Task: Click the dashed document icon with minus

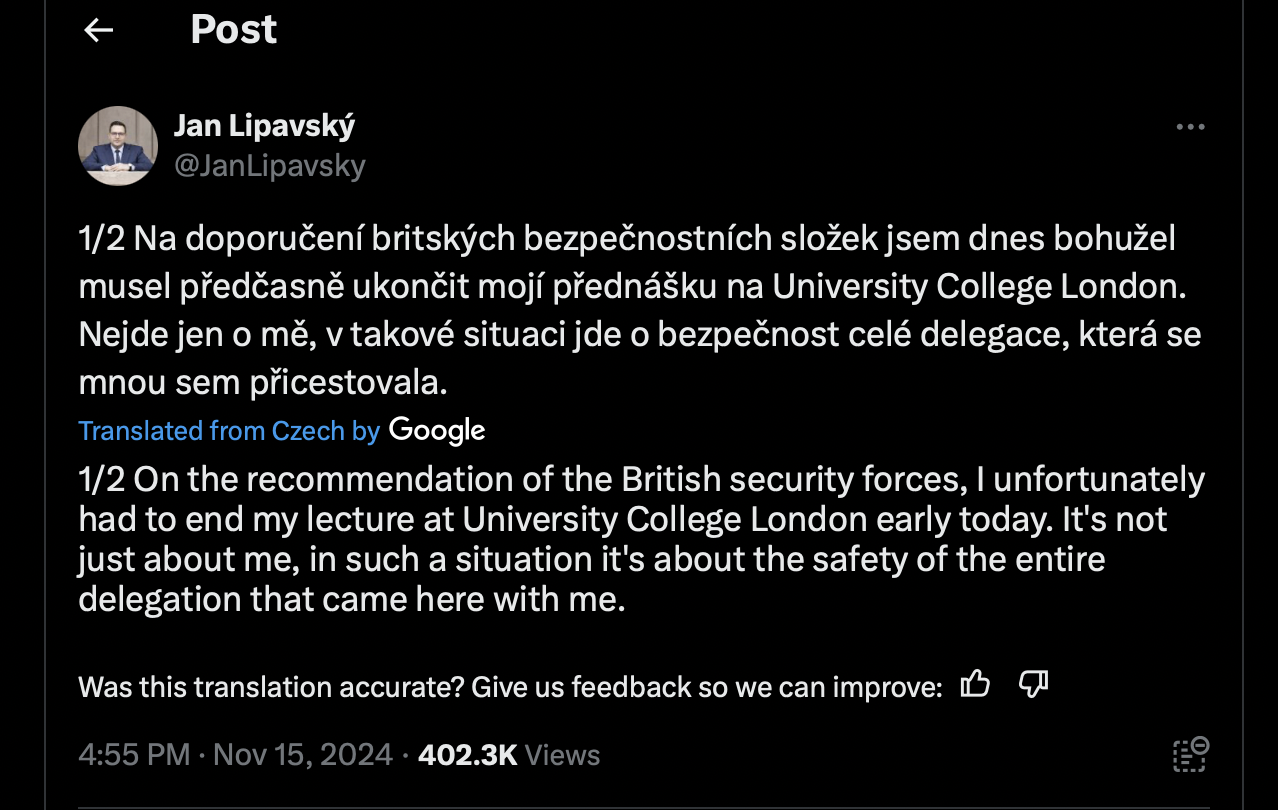Action: [x=1190, y=754]
